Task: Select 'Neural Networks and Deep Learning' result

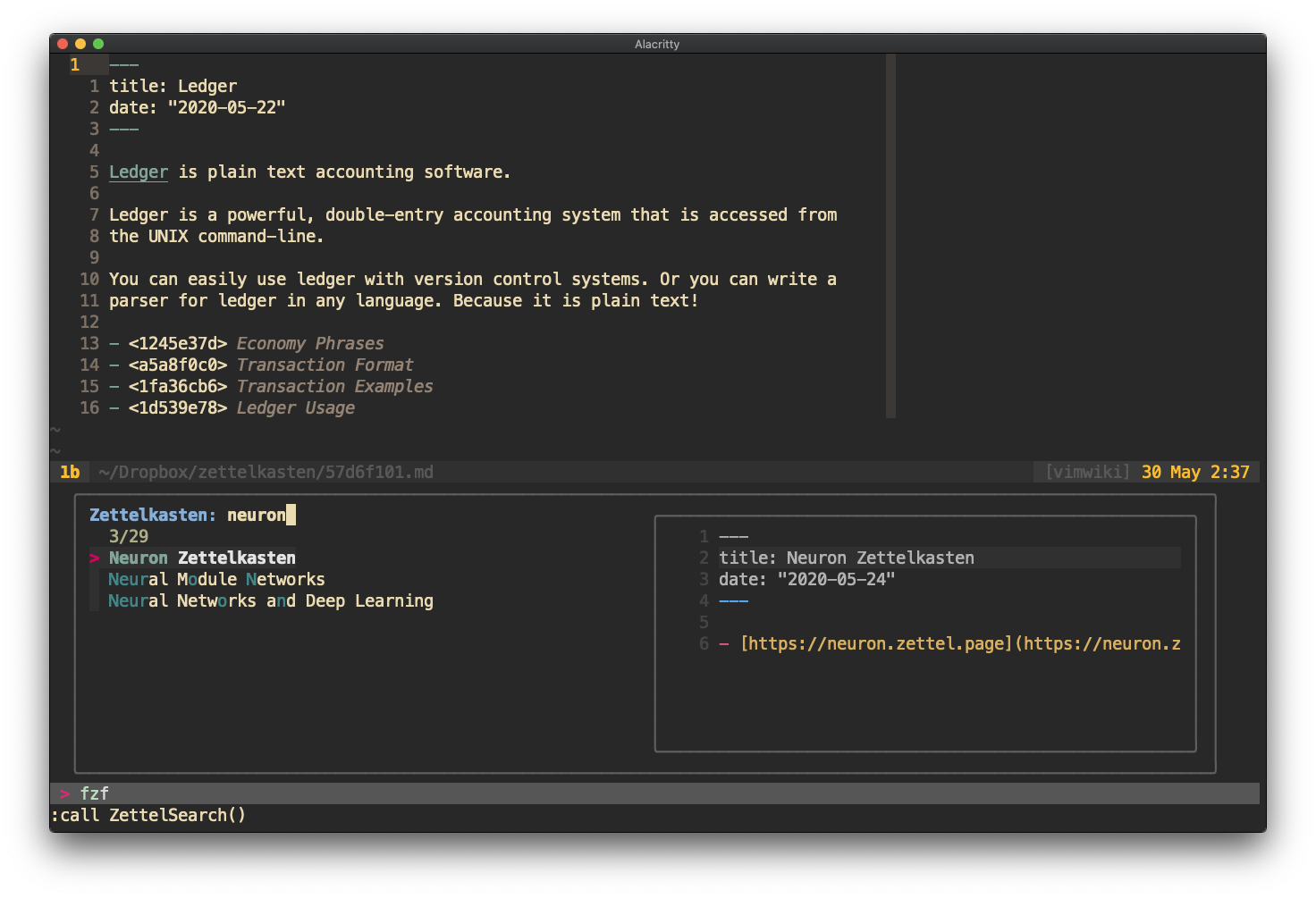Action: tap(271, 601)
